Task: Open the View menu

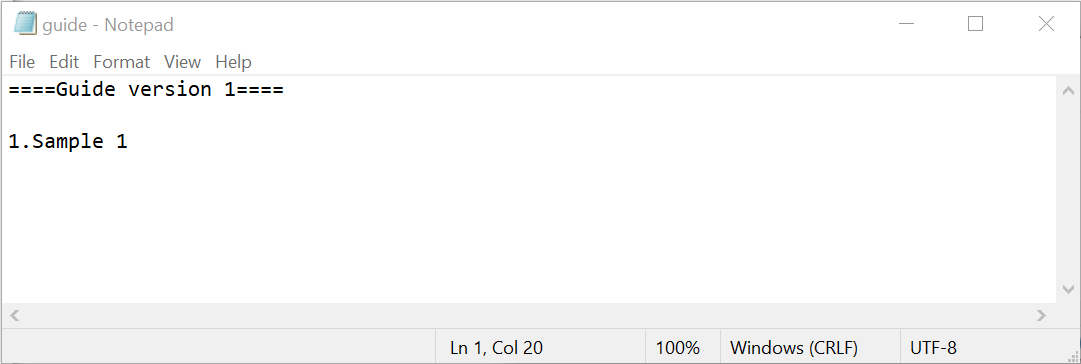Action: [182, 62]
